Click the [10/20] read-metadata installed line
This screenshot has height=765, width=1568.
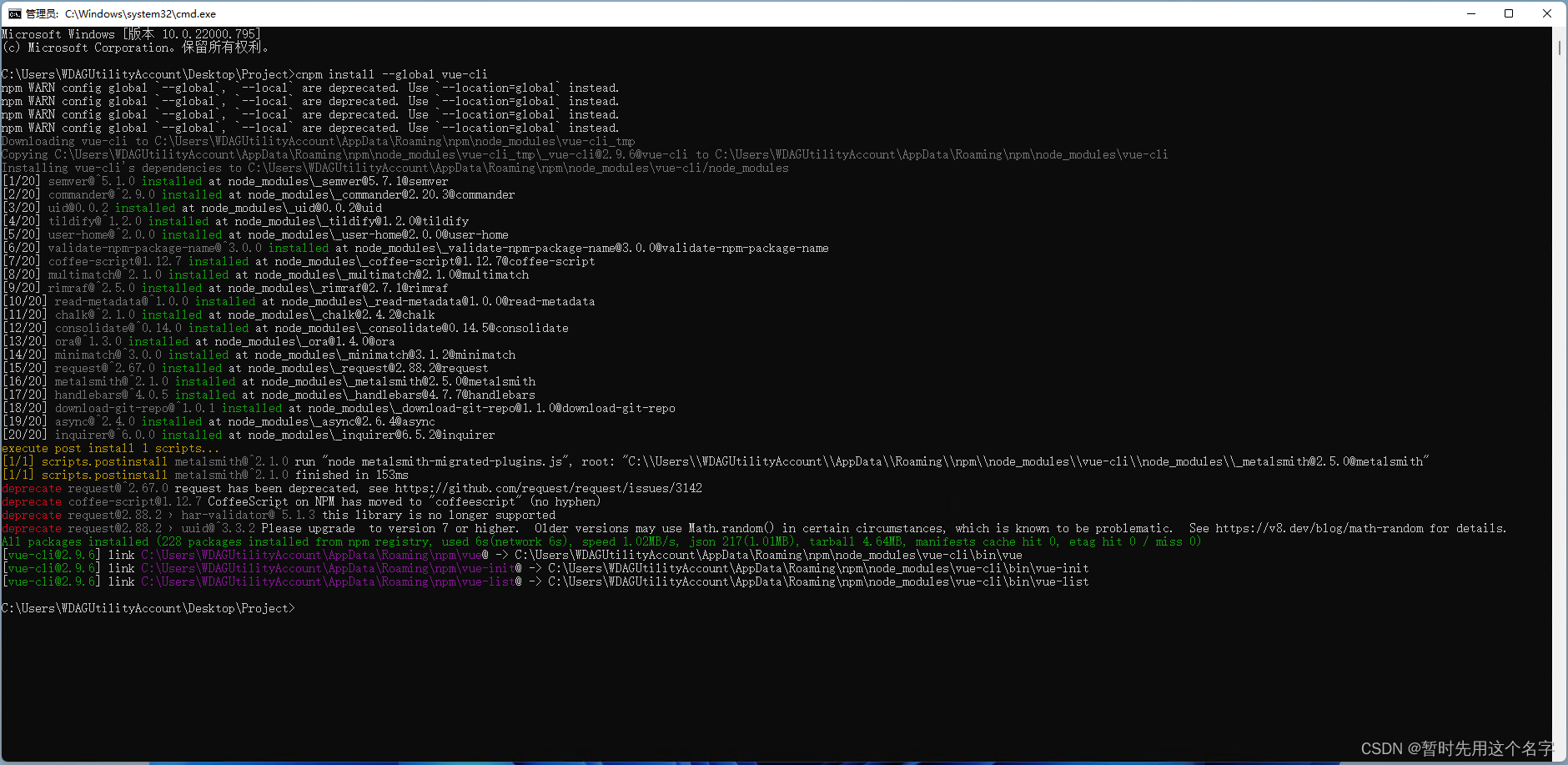point(298,301)
